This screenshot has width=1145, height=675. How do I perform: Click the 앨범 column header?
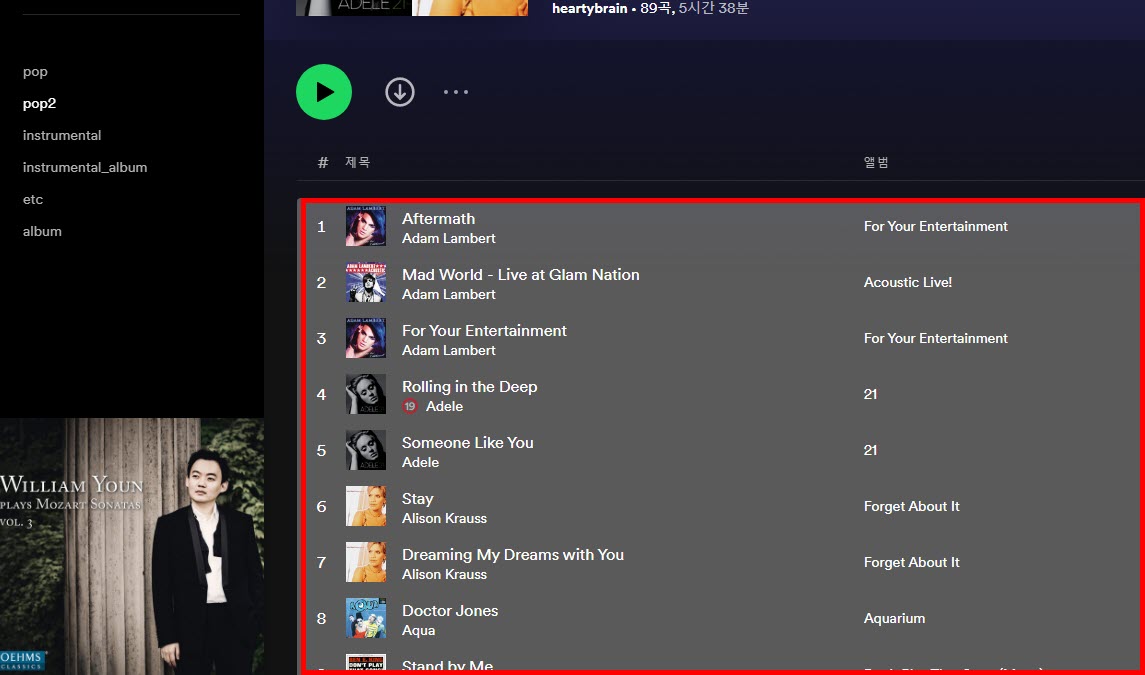point(876,162)
